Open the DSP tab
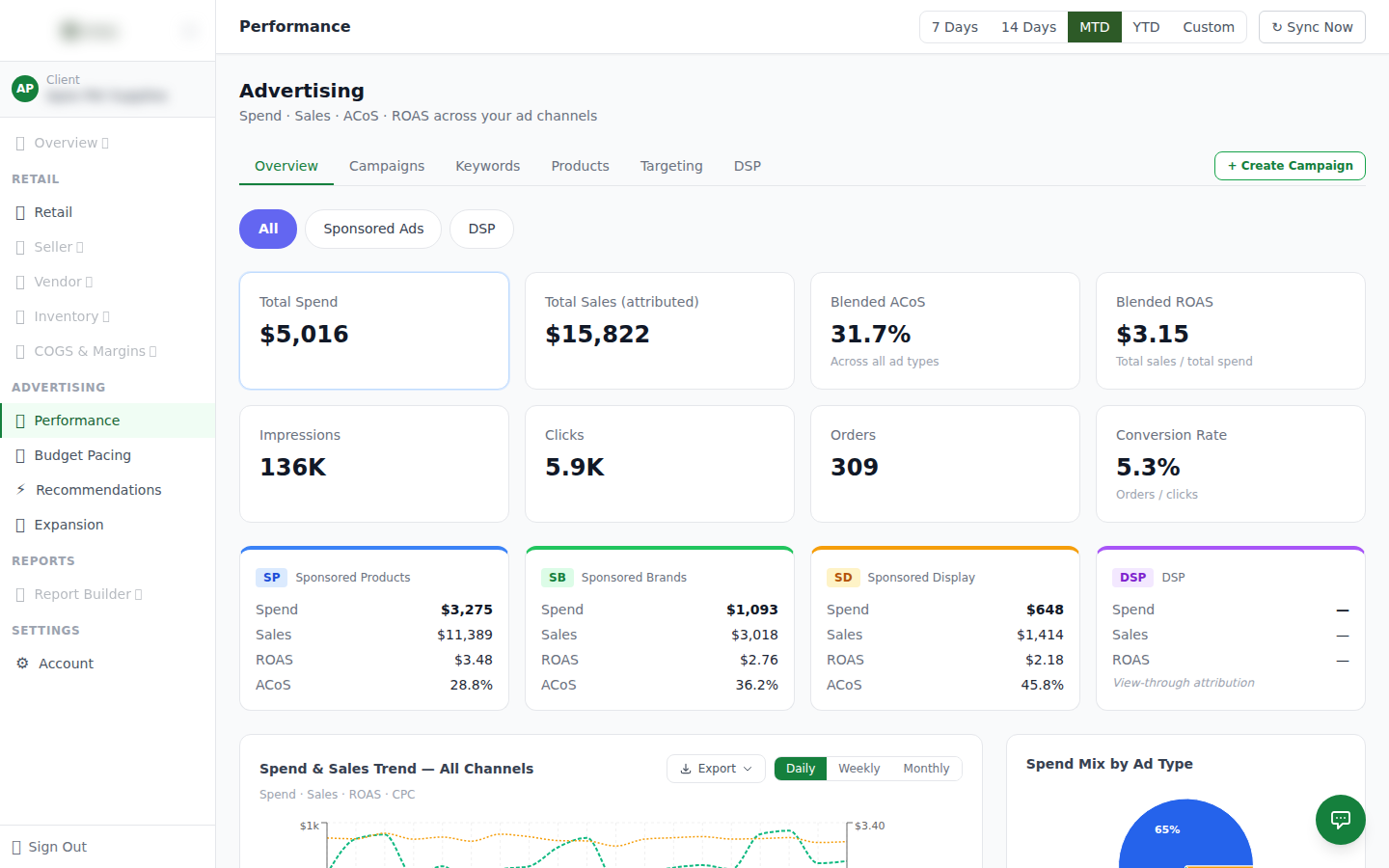 (x=748, y=166)
